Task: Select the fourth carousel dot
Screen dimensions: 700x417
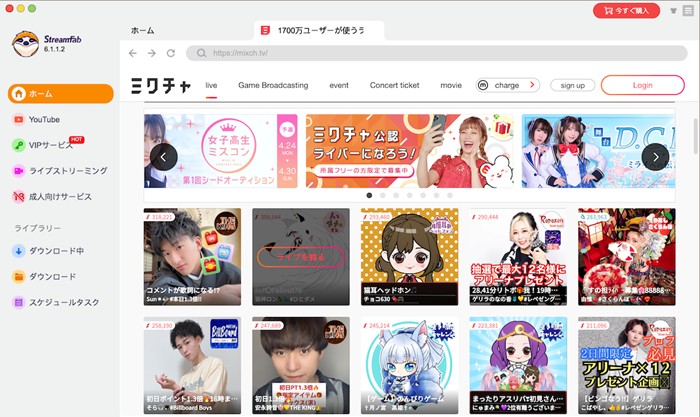Action: tap(409, 195)
